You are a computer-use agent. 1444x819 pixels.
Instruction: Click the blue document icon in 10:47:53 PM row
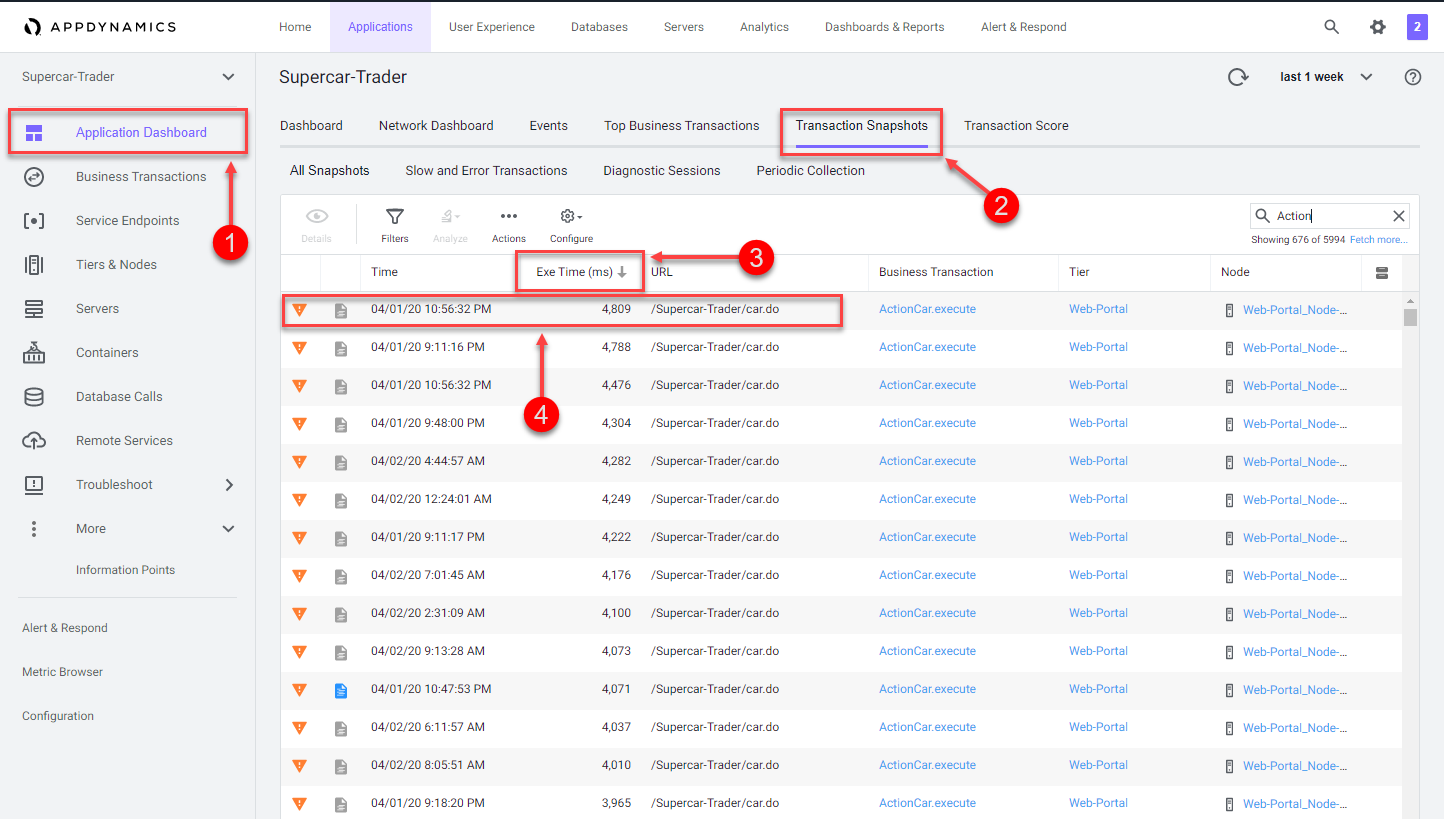pos(341,690)
